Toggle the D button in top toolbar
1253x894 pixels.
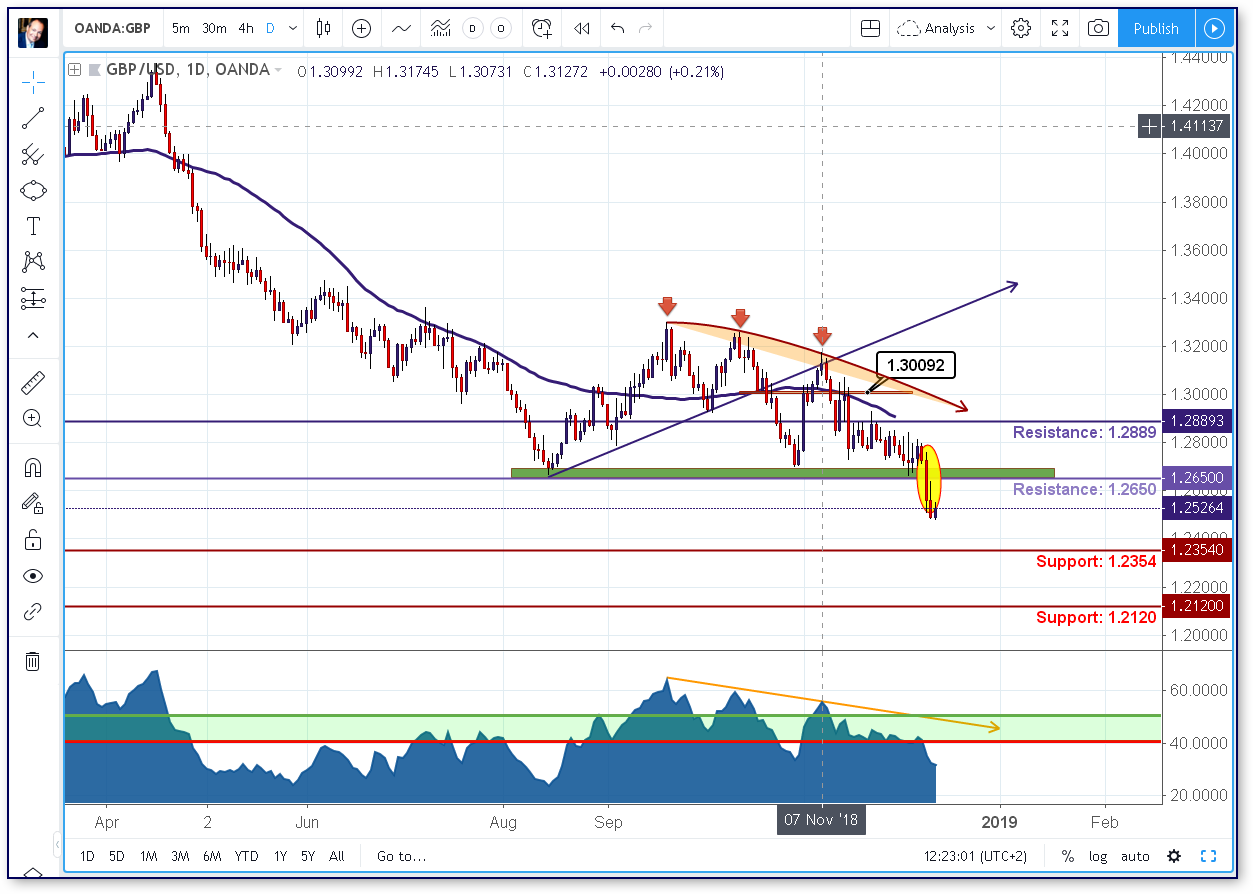471,28
